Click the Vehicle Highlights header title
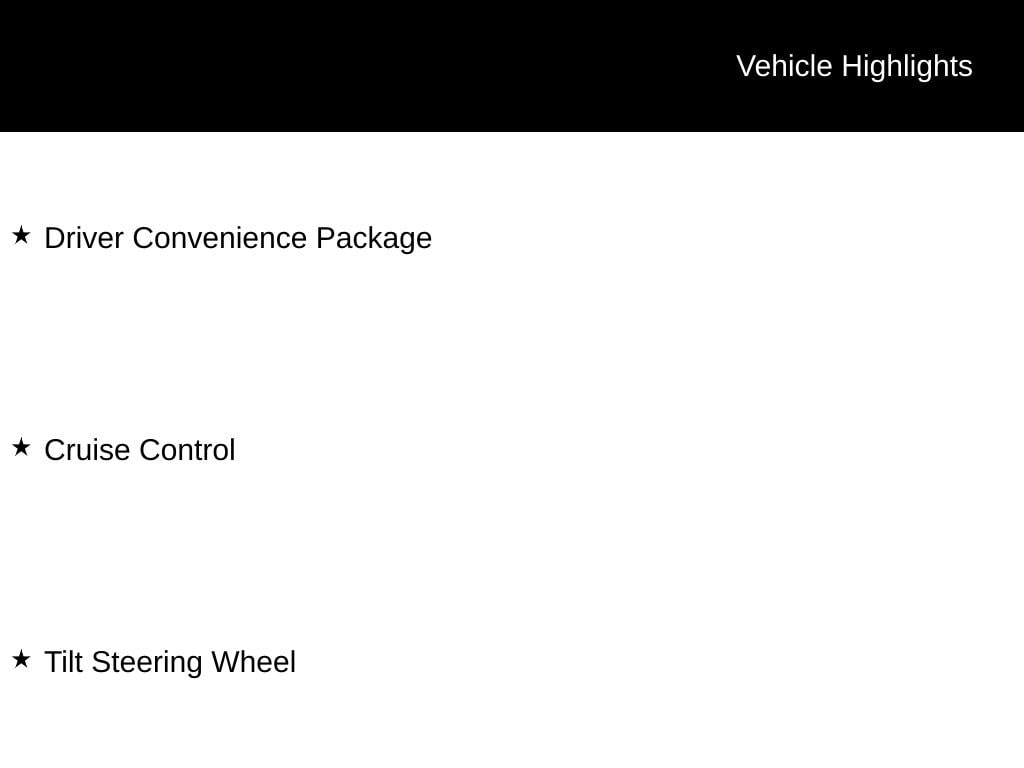The image size is (1024, 768). click(x=854, y=66)
